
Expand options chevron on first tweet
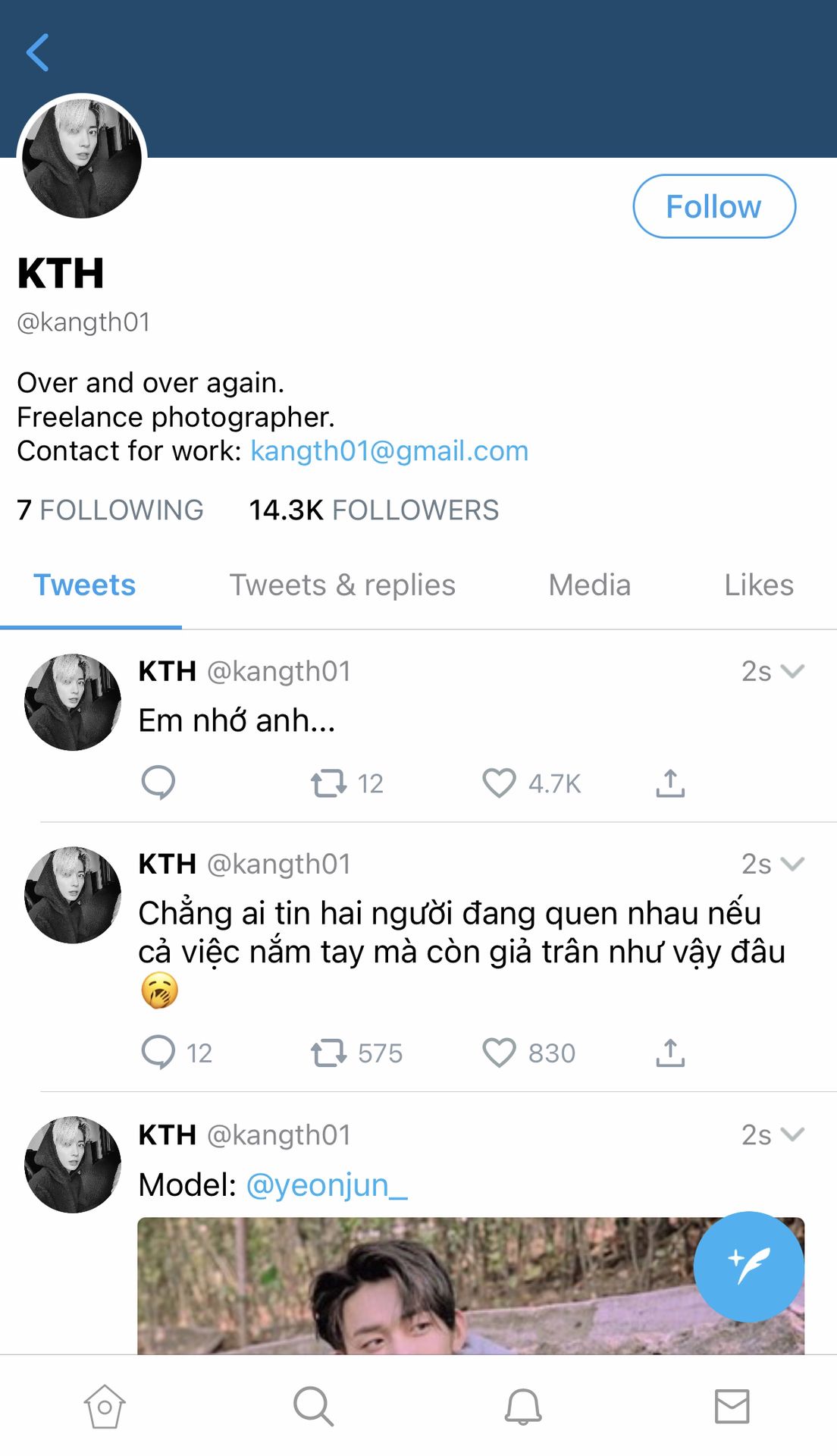[x=792, y=671]
